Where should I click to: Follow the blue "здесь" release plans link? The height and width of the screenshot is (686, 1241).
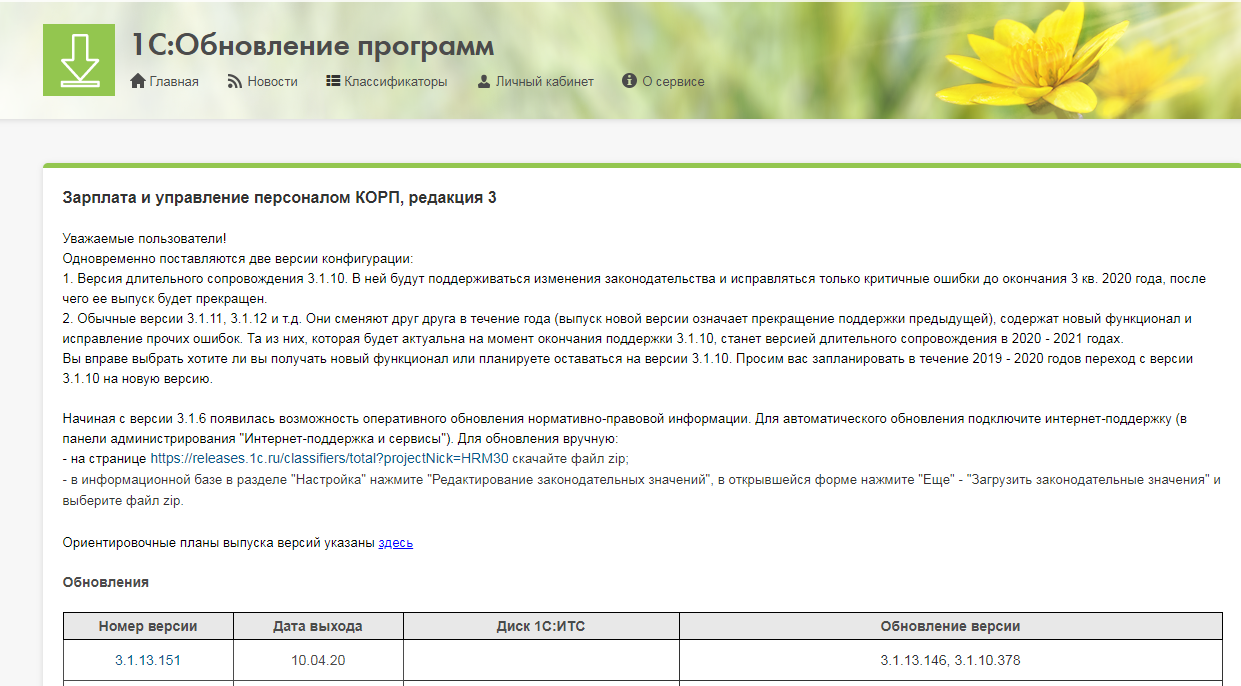(x=395, y=543)
